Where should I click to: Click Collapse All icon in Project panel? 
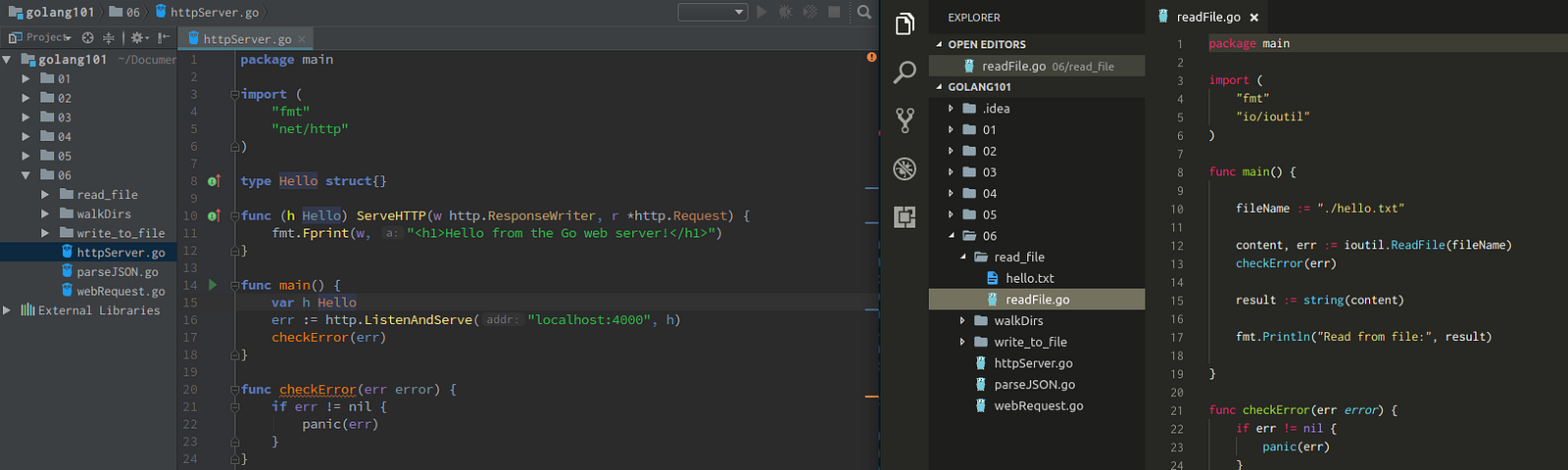109,37
